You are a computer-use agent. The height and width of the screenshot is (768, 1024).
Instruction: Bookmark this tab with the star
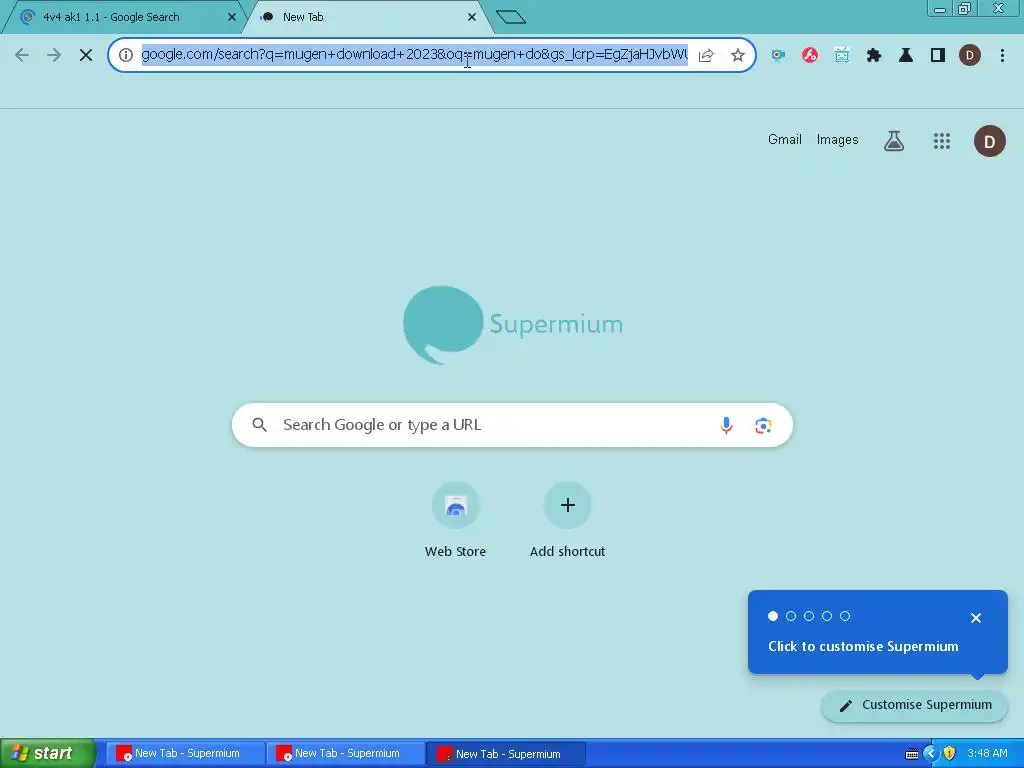coord(738,56)
